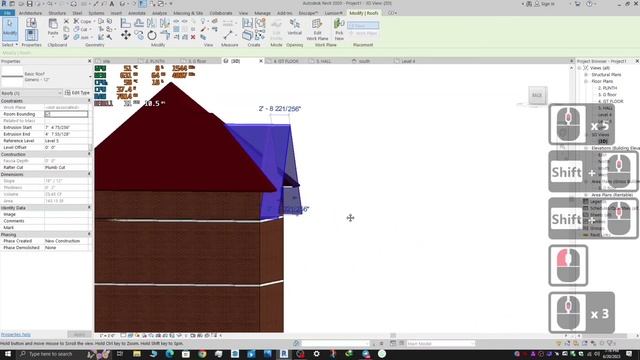Click the Rafter Cut value Plumb Cut
Viewport: 640px width, 360px height.
[67, 167]
